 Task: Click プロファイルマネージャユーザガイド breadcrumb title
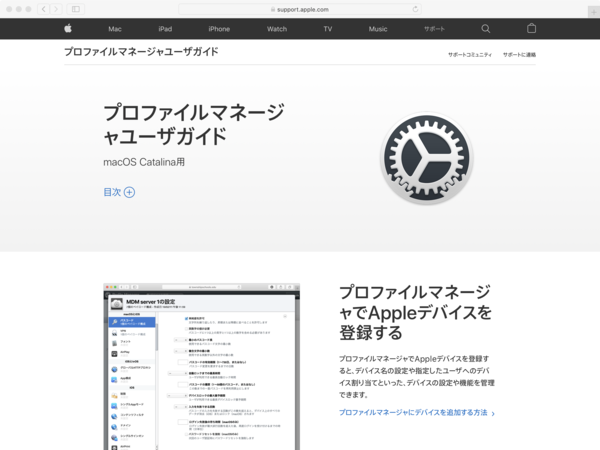click(141, 52)
